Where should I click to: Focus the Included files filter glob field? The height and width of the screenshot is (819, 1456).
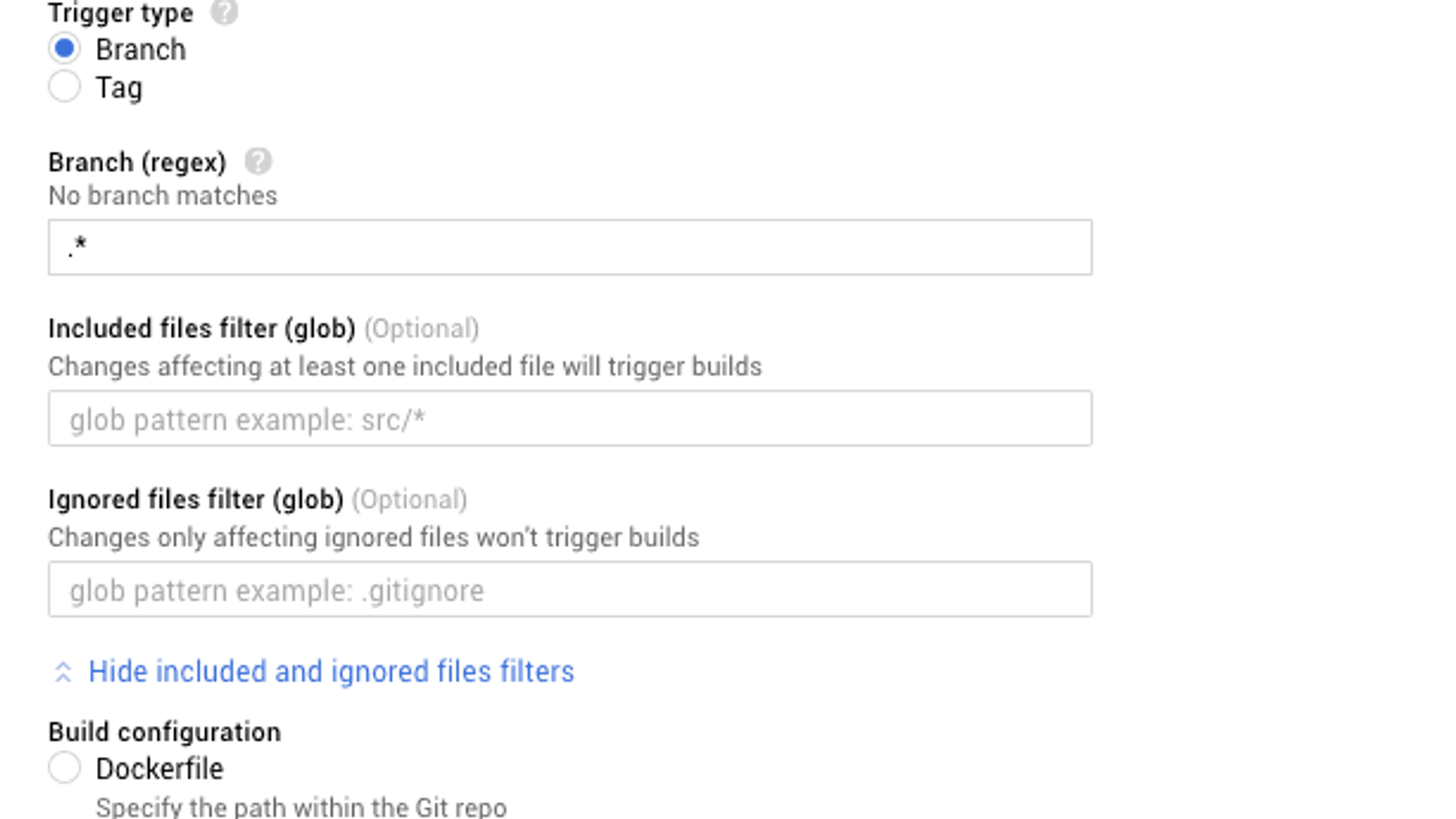click(x=570, y=419)
